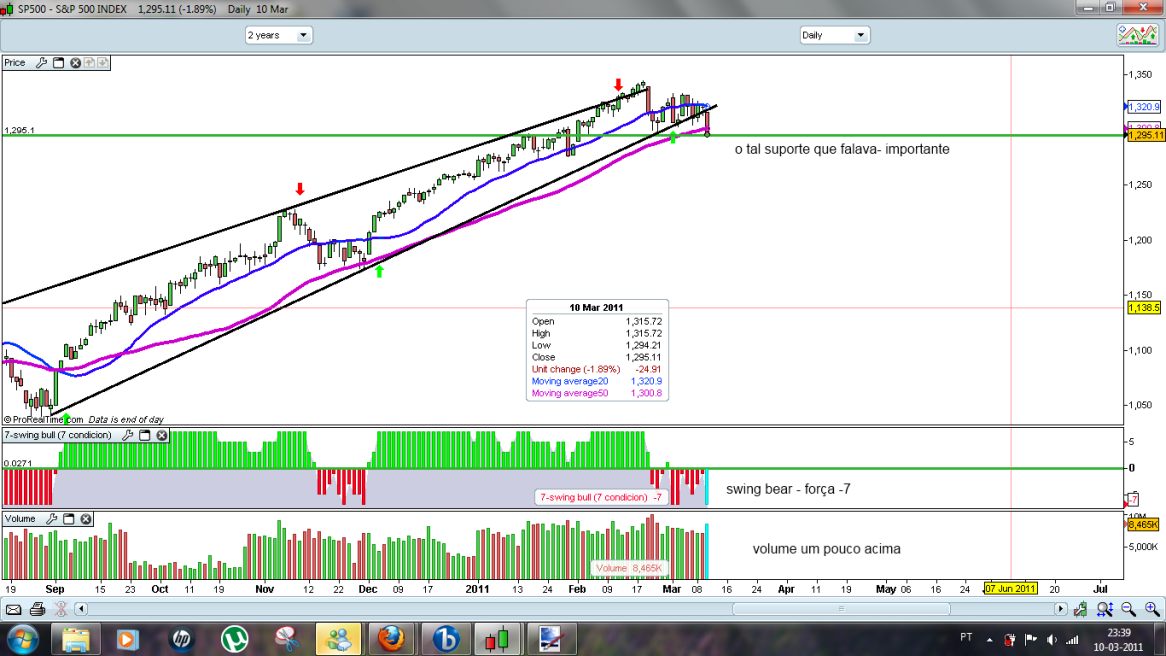1166x656 pixels.
Task: Click the 'Price' panel title
Action: 15,63
